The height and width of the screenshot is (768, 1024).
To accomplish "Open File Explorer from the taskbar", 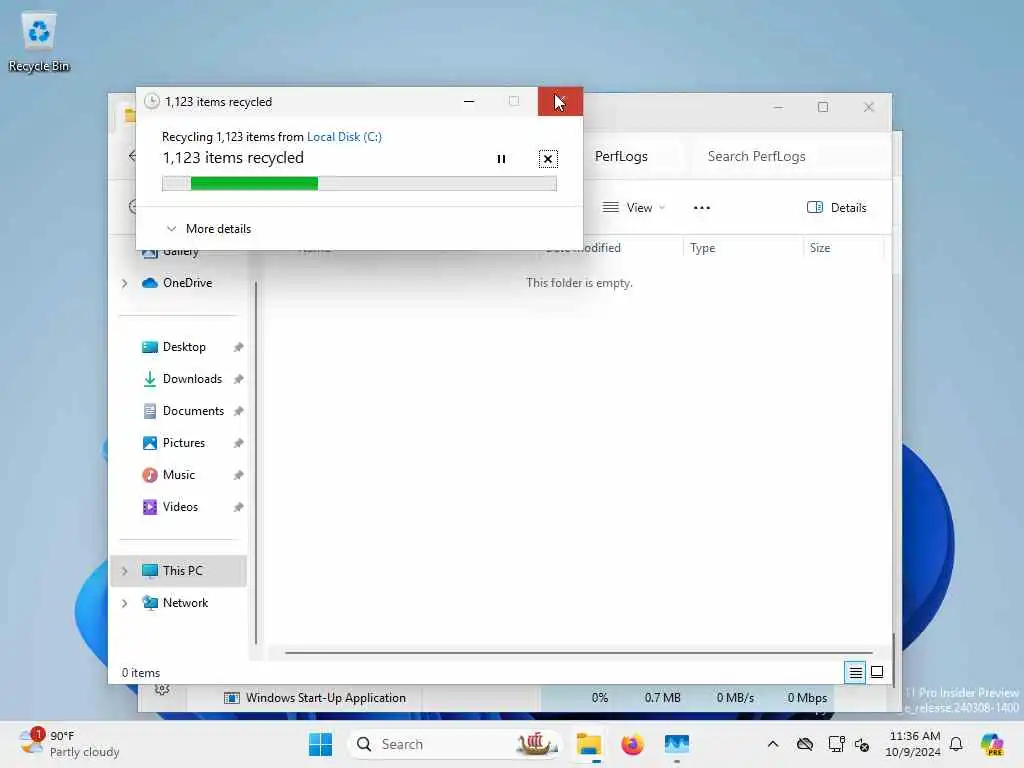I will (588, 744).
